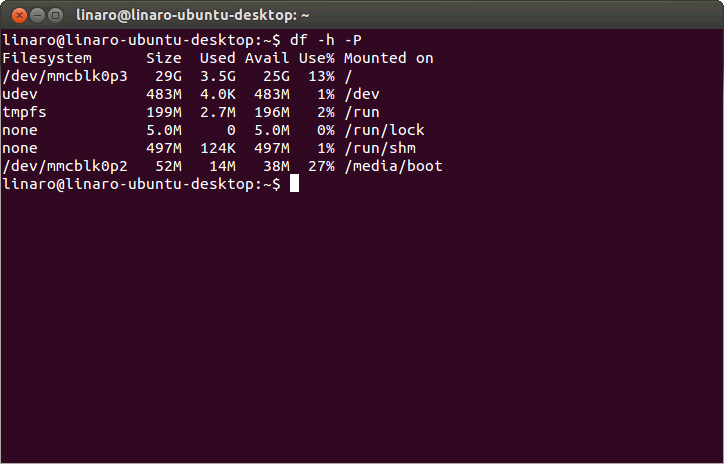Viewport: 724px width, 464px height.
Task: Click the '/dev' mount point
Action: click(x=362, y=94)
